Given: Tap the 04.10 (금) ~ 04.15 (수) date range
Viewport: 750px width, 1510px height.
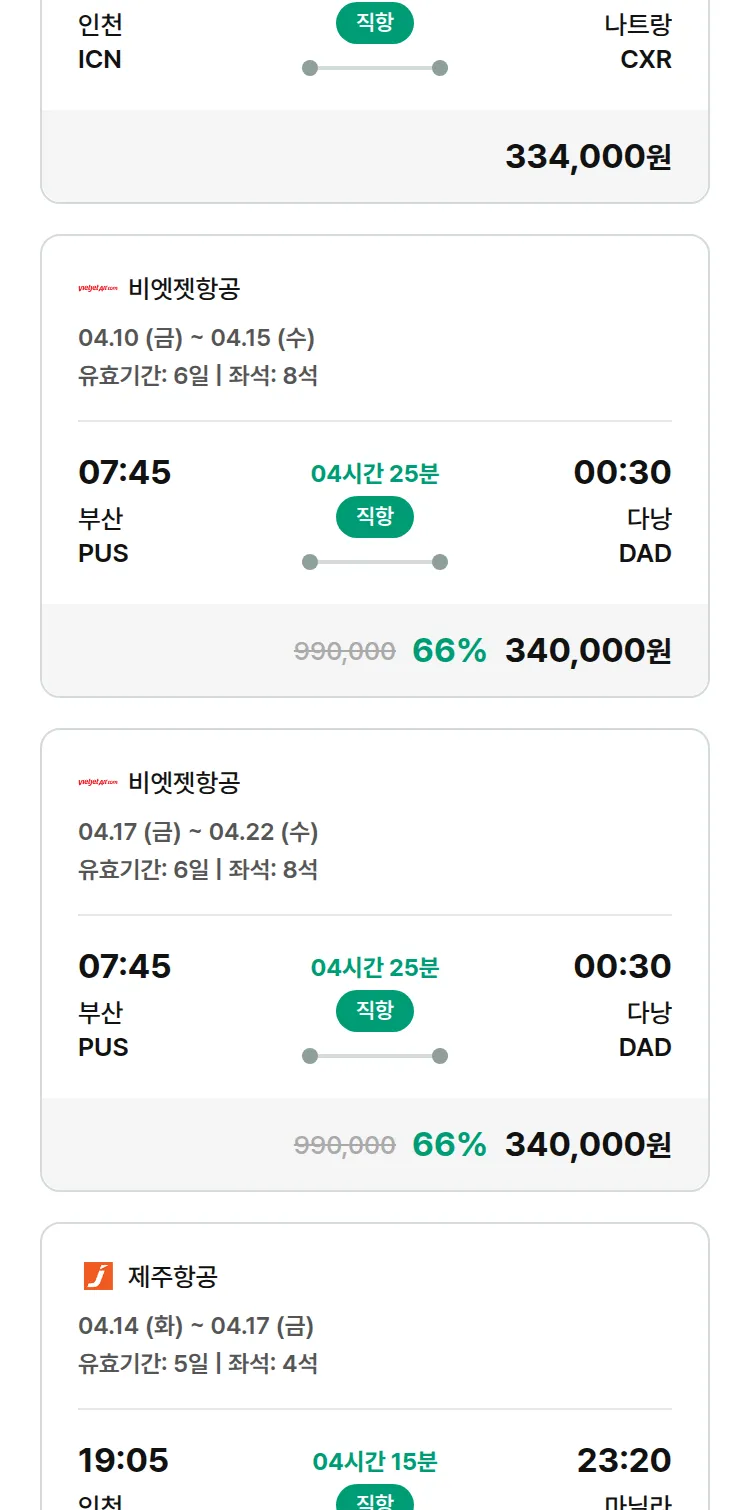Looking at the screenshot, I should click(196, 338).
